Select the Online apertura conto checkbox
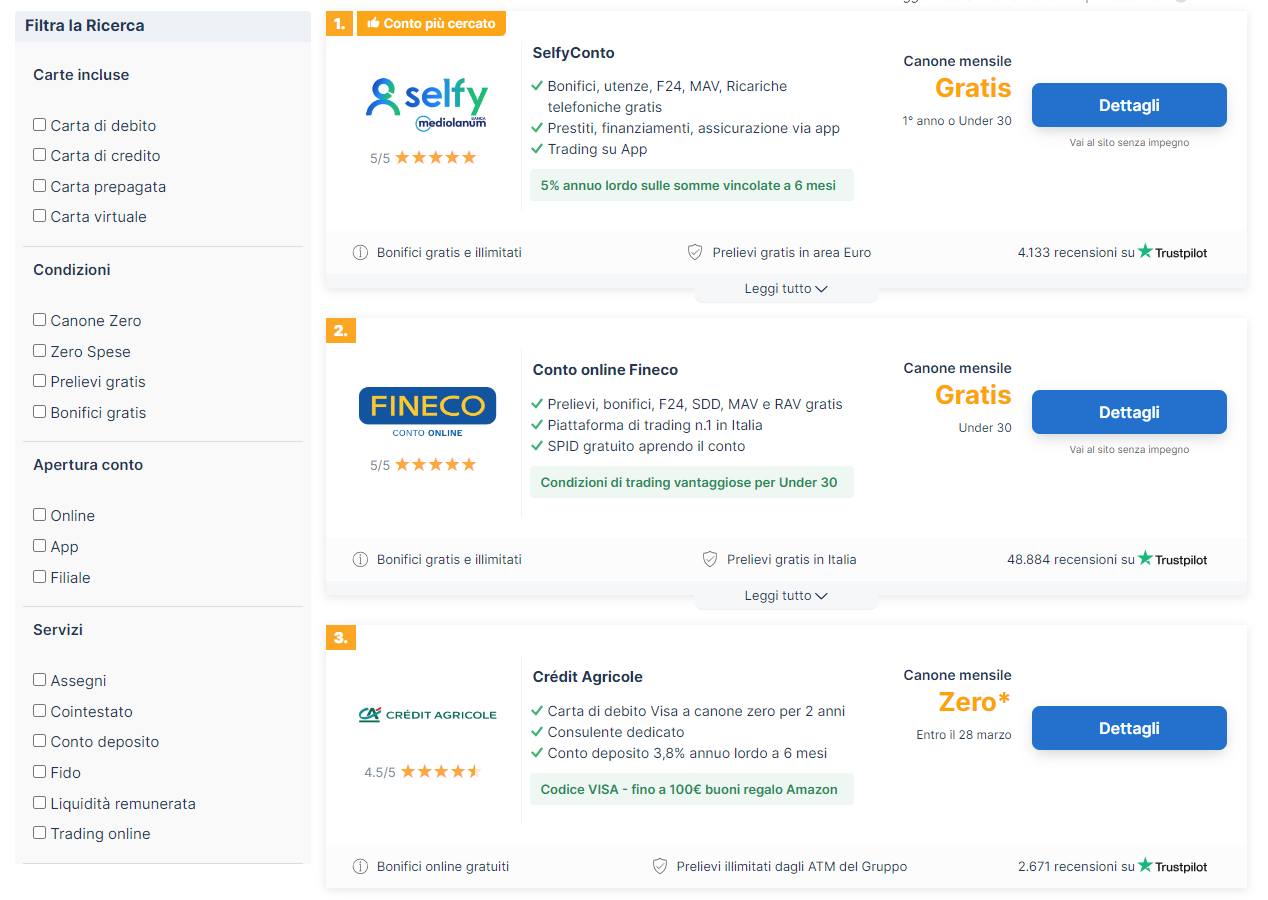 click(x=40, y=515)
